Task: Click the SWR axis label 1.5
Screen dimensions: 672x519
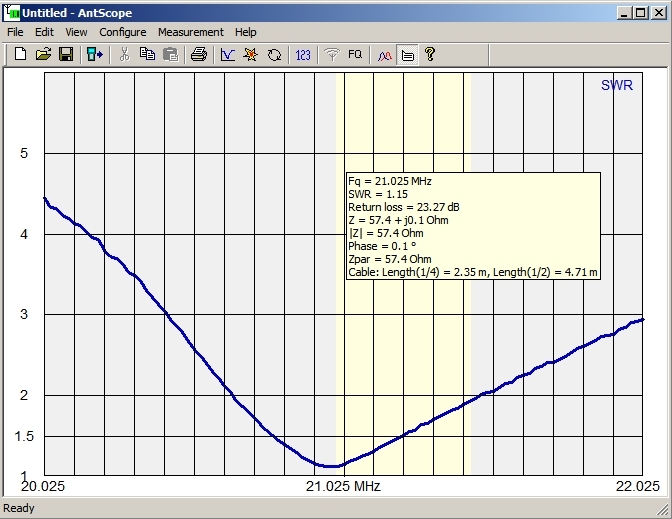Action: (x=24, y=436)
